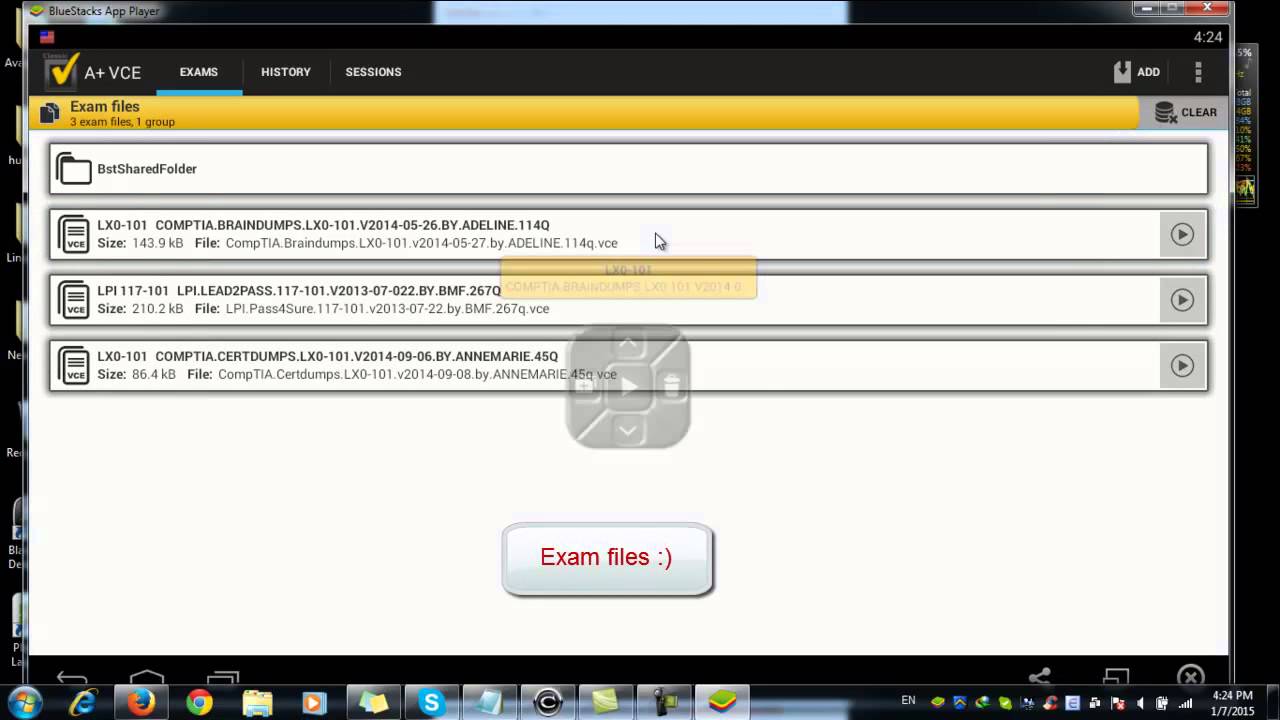Select LX0-101 COMPTIA.BRAINDUMPS exam title
Image resolution: width=1280 pixels, height=720 pixels.
pyautogui.click(x=323, y=225)
